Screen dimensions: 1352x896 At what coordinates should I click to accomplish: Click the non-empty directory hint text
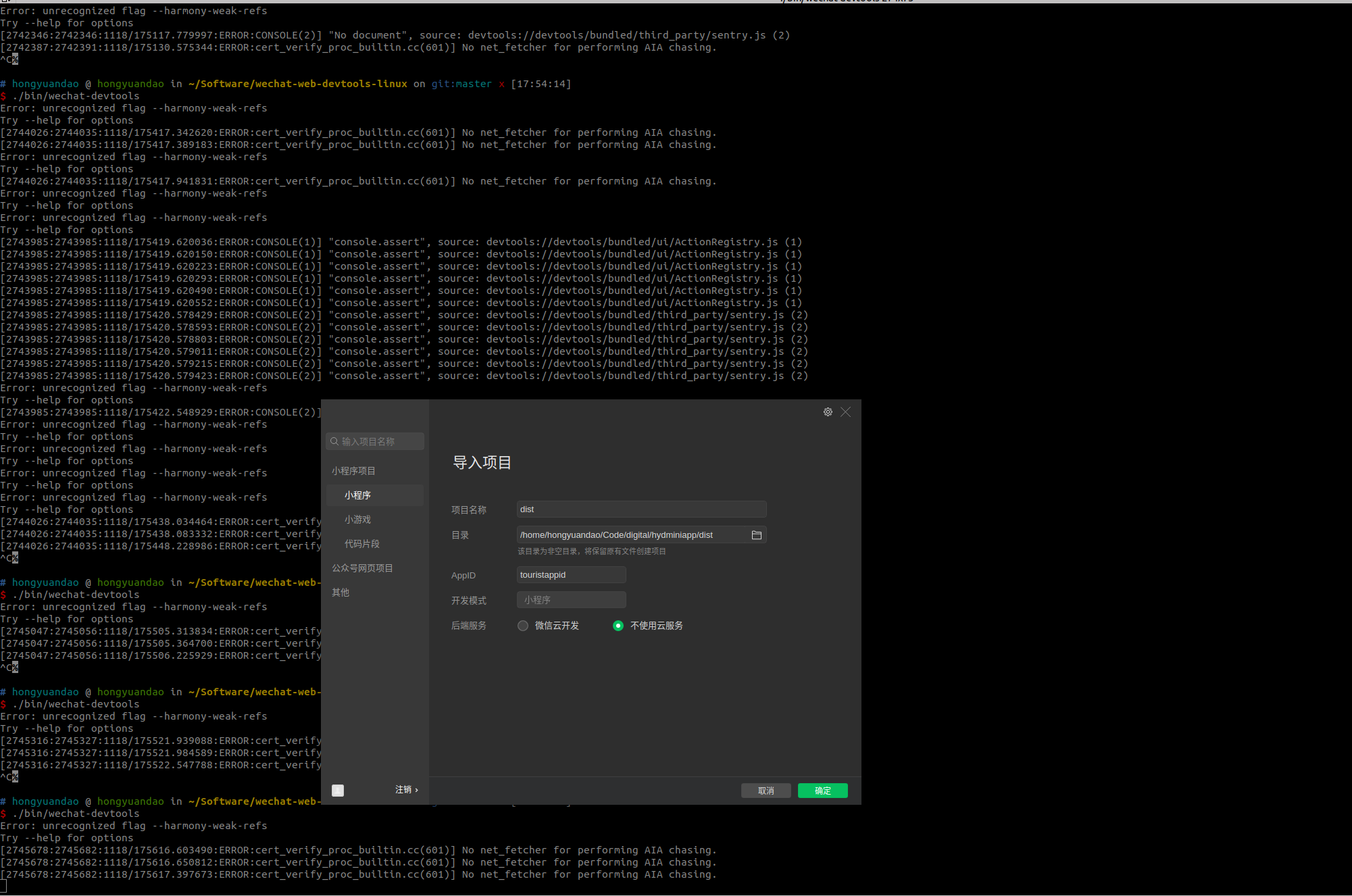pos(592,551)
